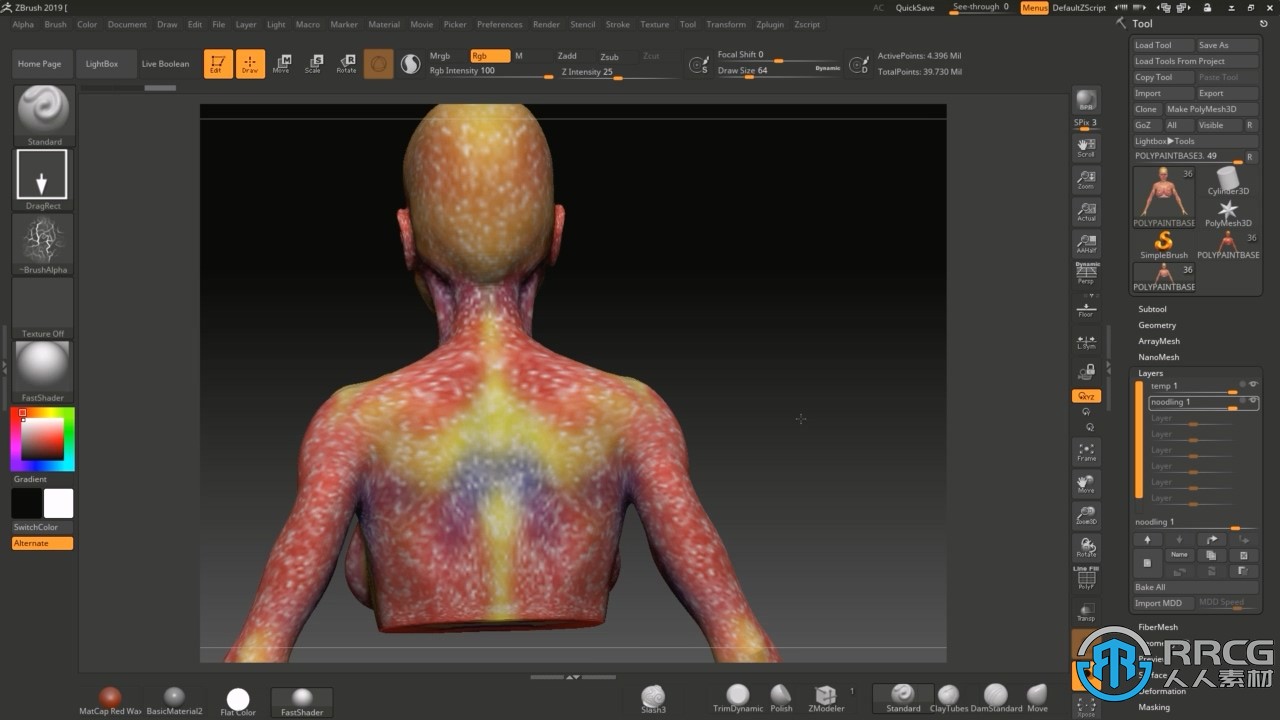Select the DamStandard brush
Screen dimensions: 1280x720
996,700
